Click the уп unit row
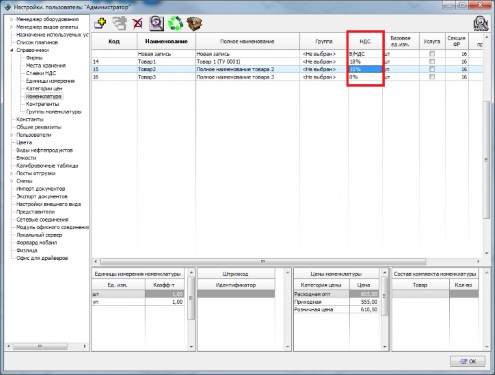 coord(138,302)
